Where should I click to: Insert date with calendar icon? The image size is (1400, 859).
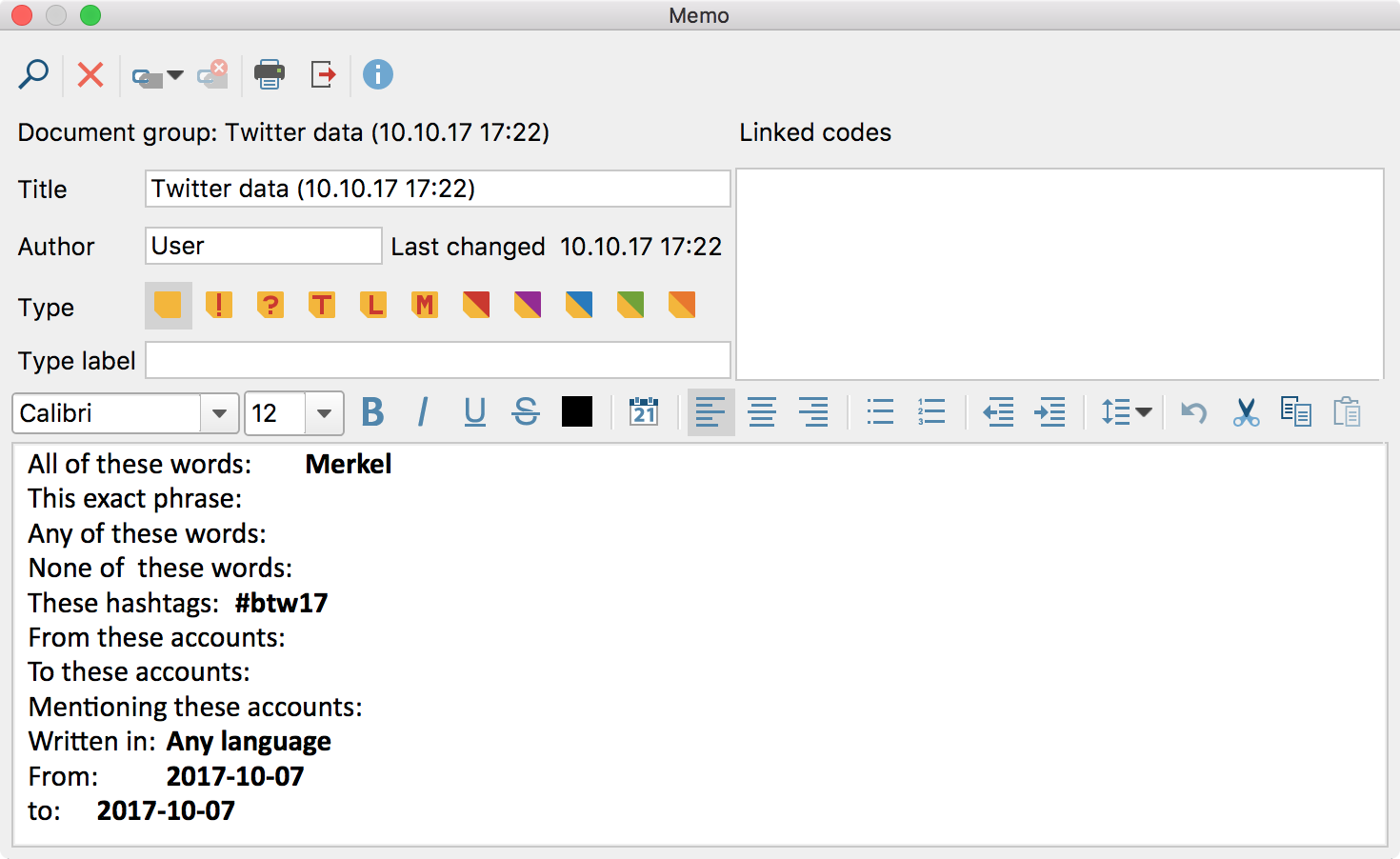[644, 412]
